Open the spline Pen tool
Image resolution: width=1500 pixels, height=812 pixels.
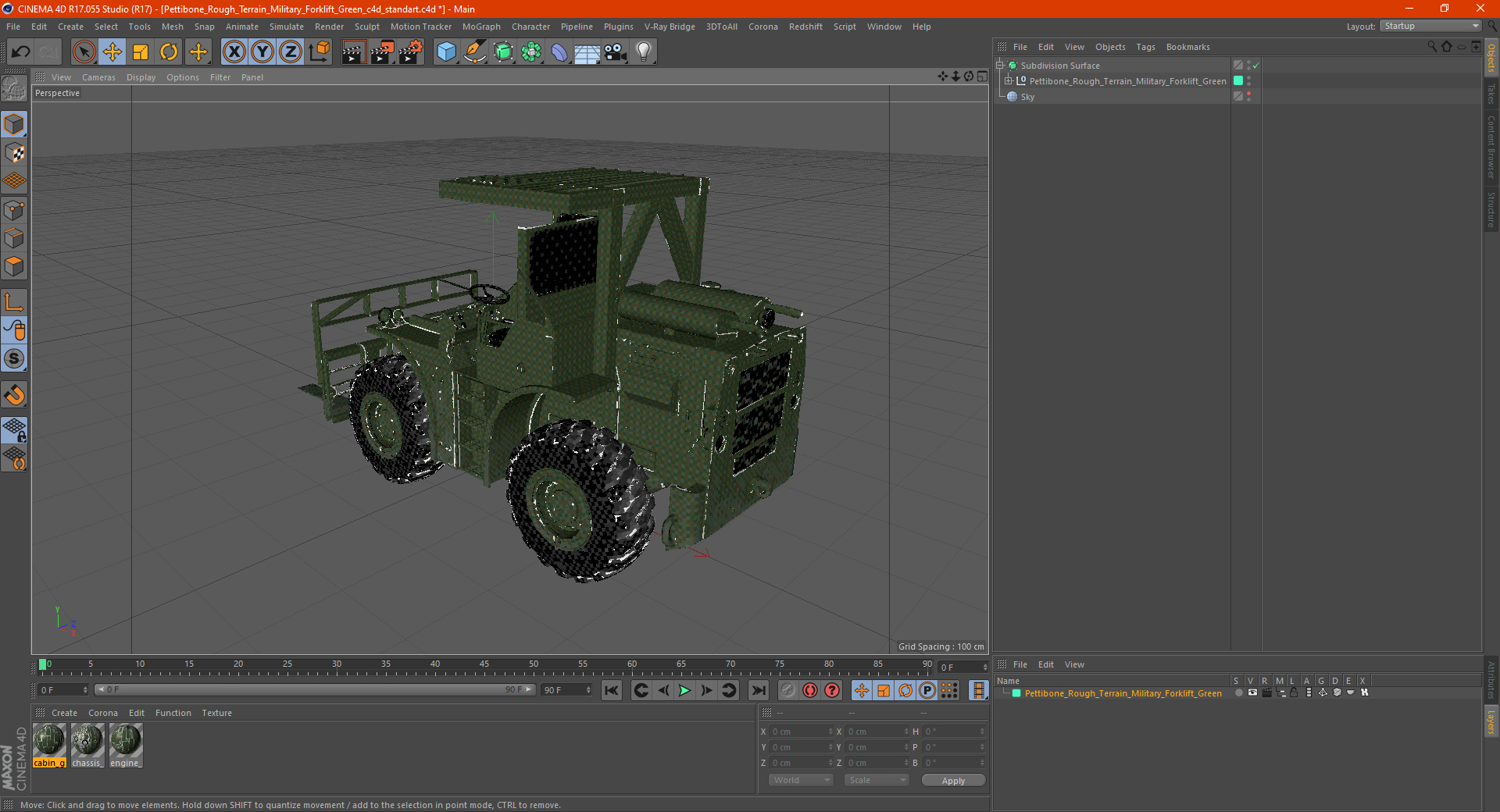[x=475, y=52]
